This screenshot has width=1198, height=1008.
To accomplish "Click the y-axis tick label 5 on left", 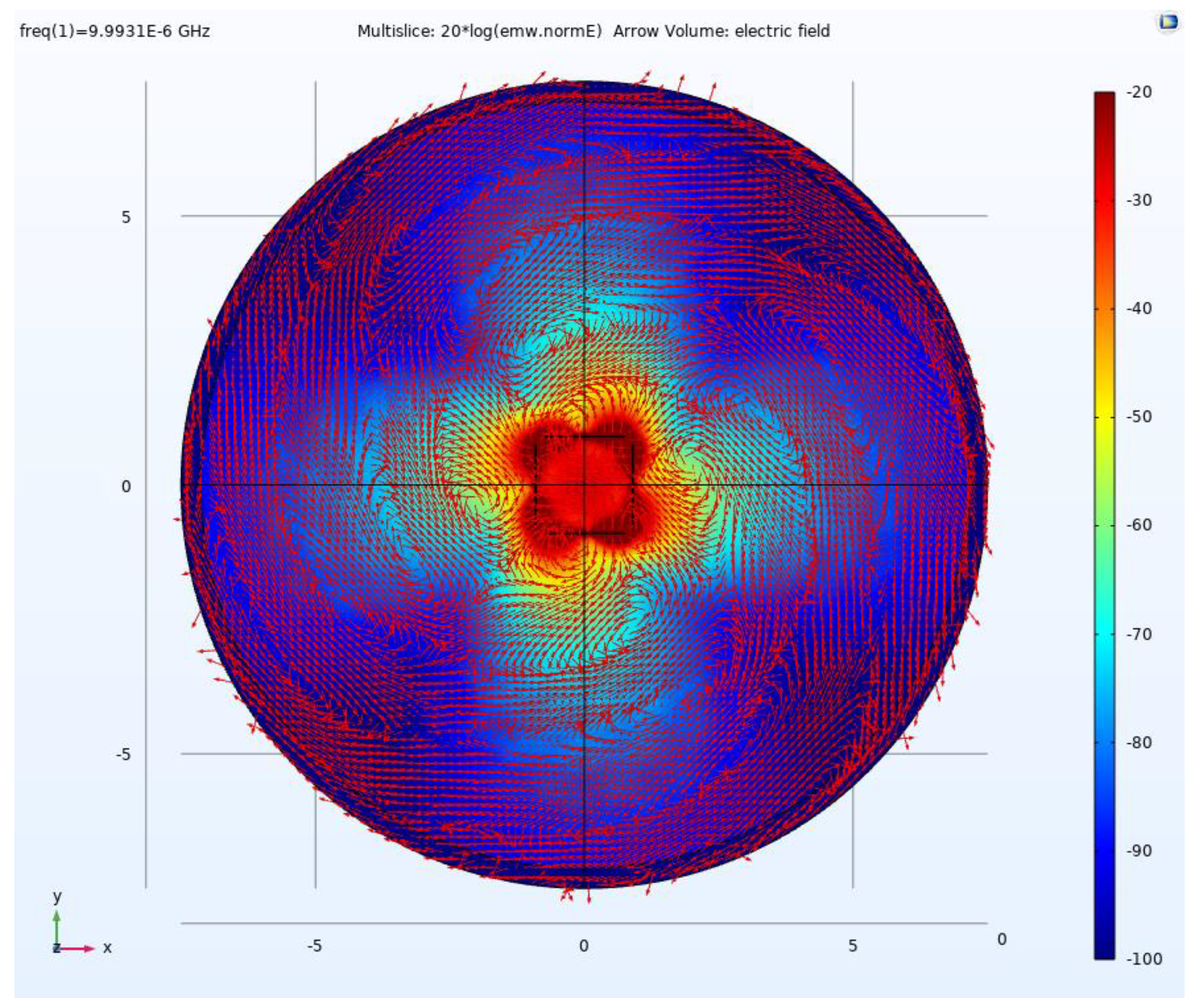I will coord(126,217).
